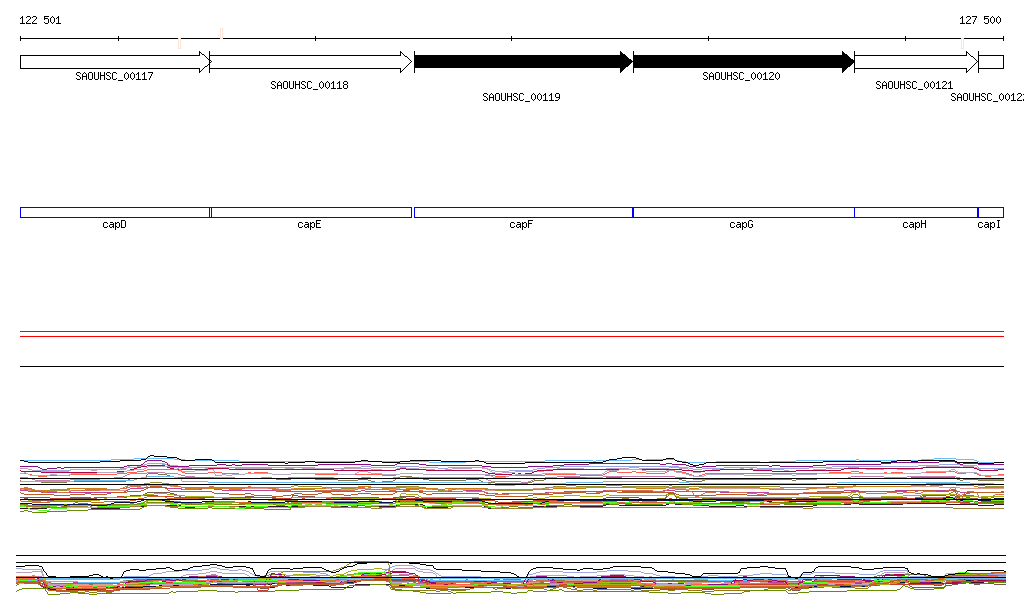Image resolution: width=1024 pixels, height=611 pixels.
Task: Click the small capI feature box
Action: pyautogui.click(x=990, y=212)
